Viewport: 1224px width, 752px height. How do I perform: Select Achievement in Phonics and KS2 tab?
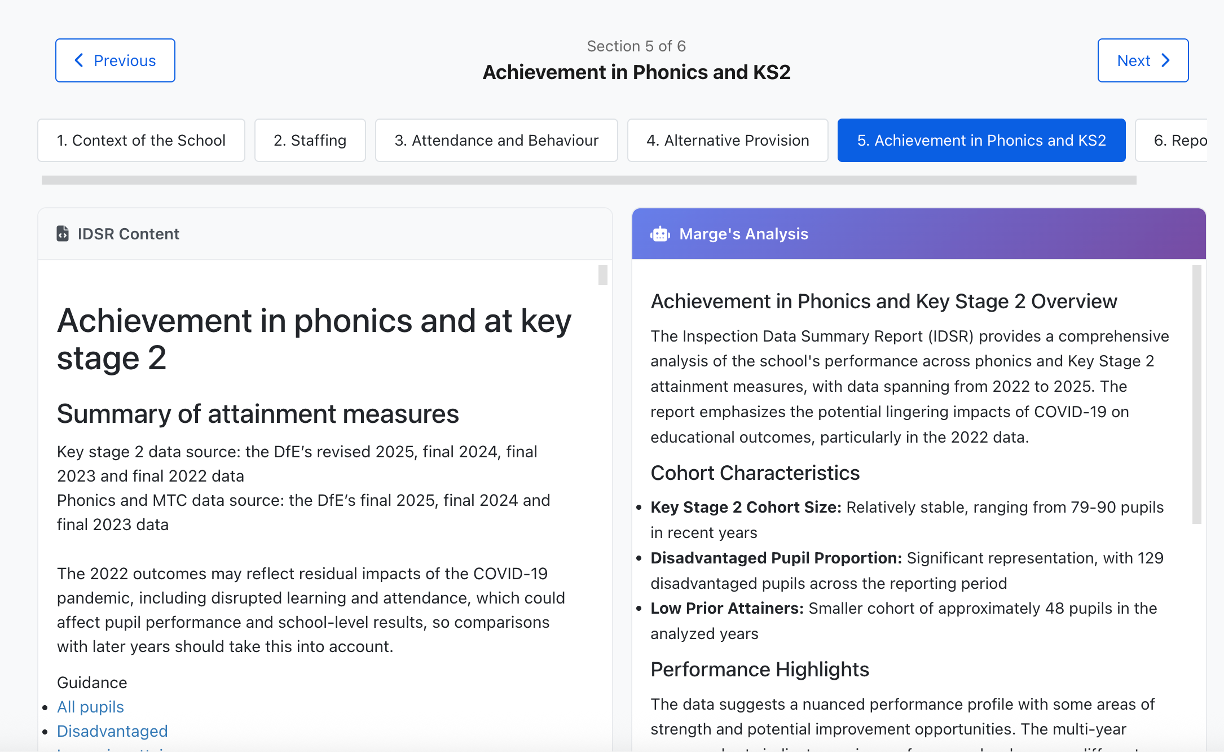tap(981, 141)
